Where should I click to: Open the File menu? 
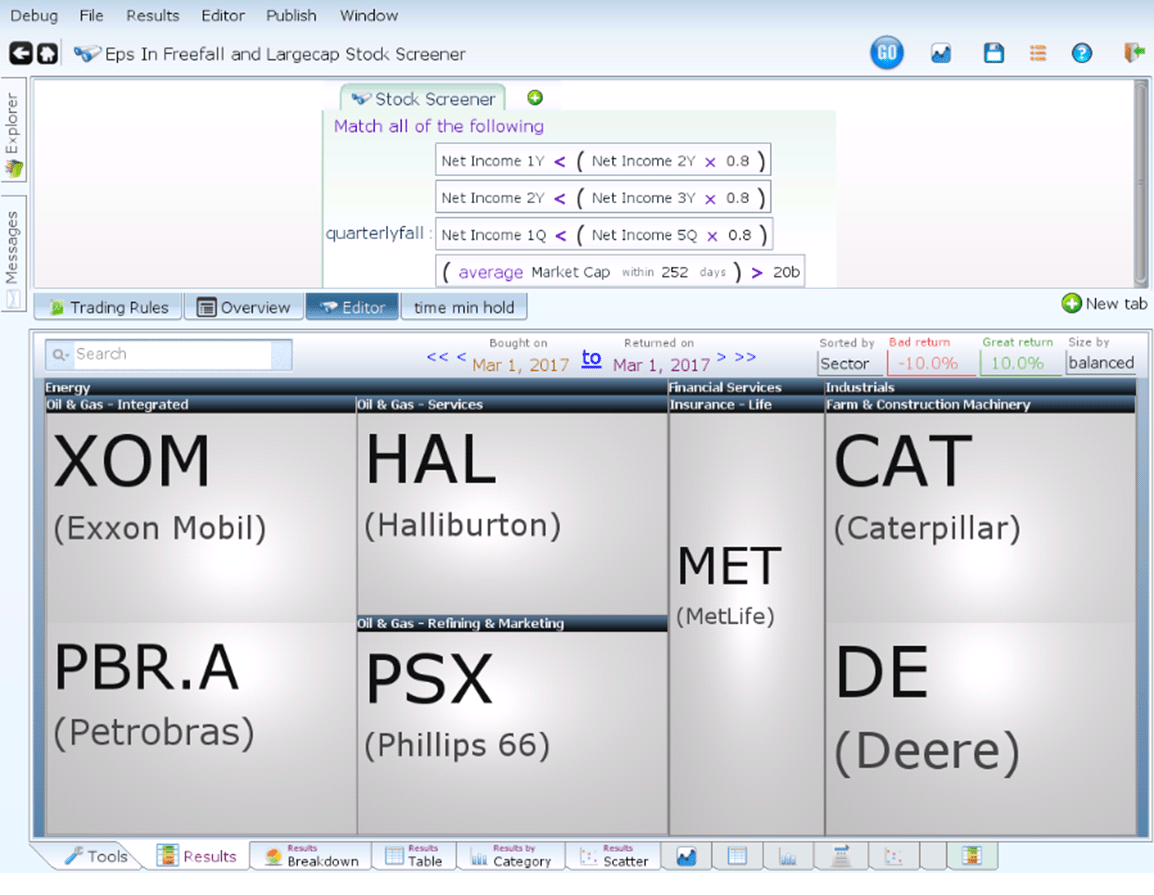(x=91, y=15)
